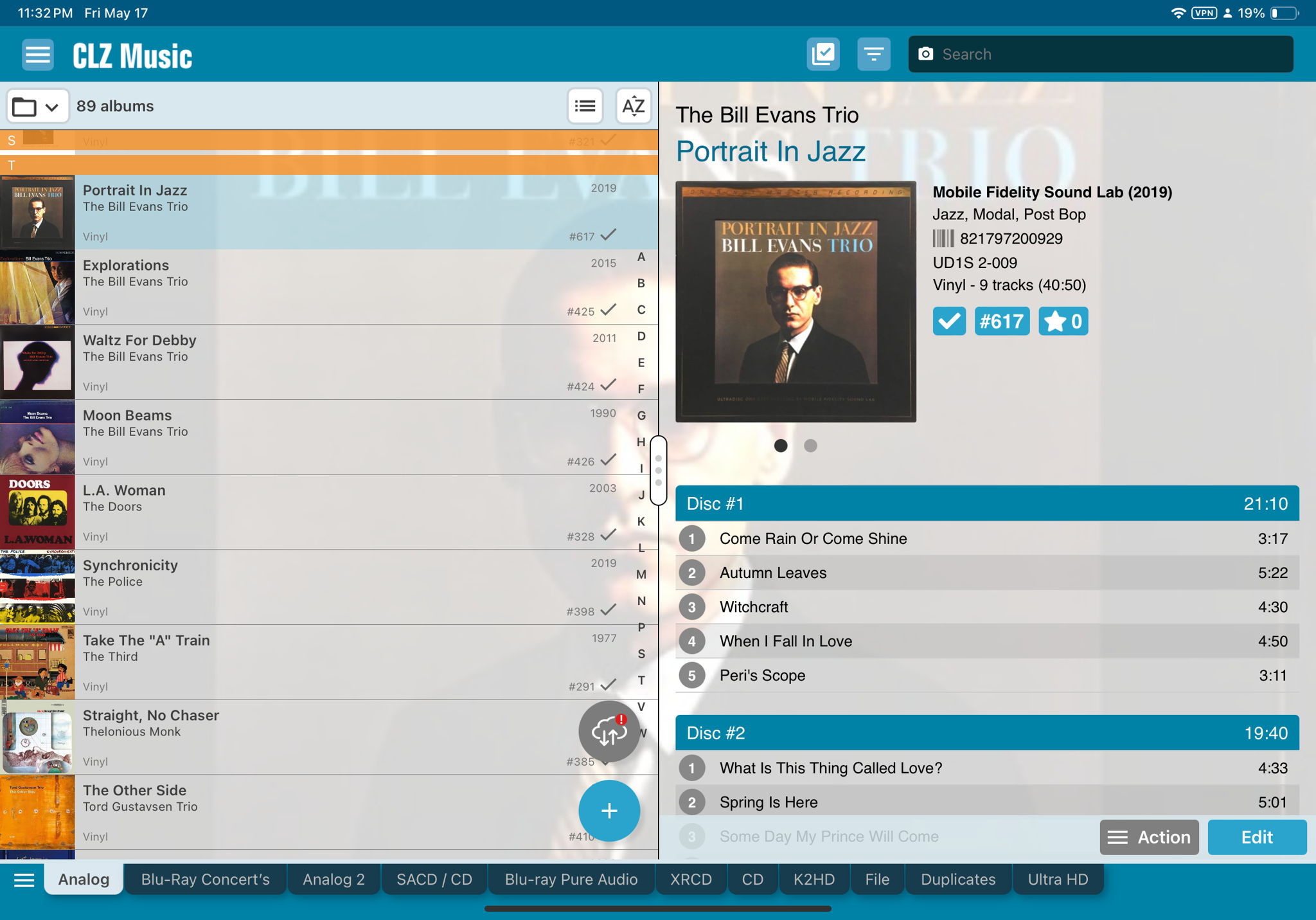Image resolution: width=1316 pixels, height=920 pixels.
Task: Select Synchronicity album row
Action: 329,588
